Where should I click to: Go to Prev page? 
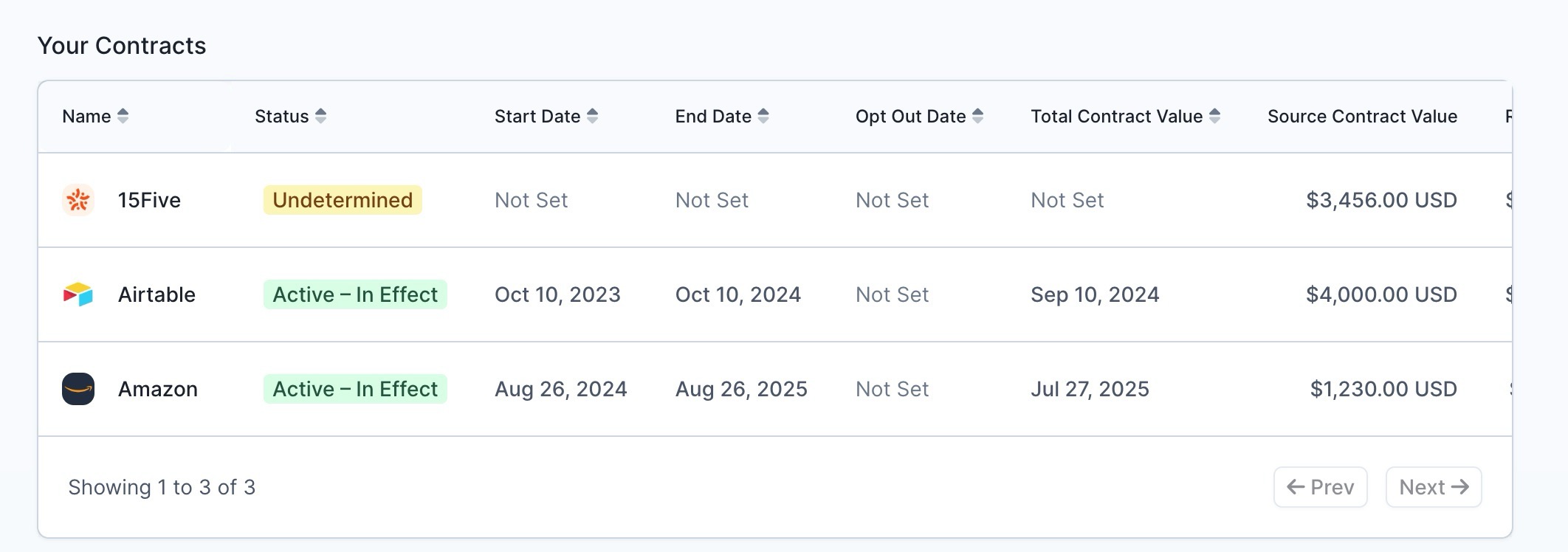tap(1320, 487)
